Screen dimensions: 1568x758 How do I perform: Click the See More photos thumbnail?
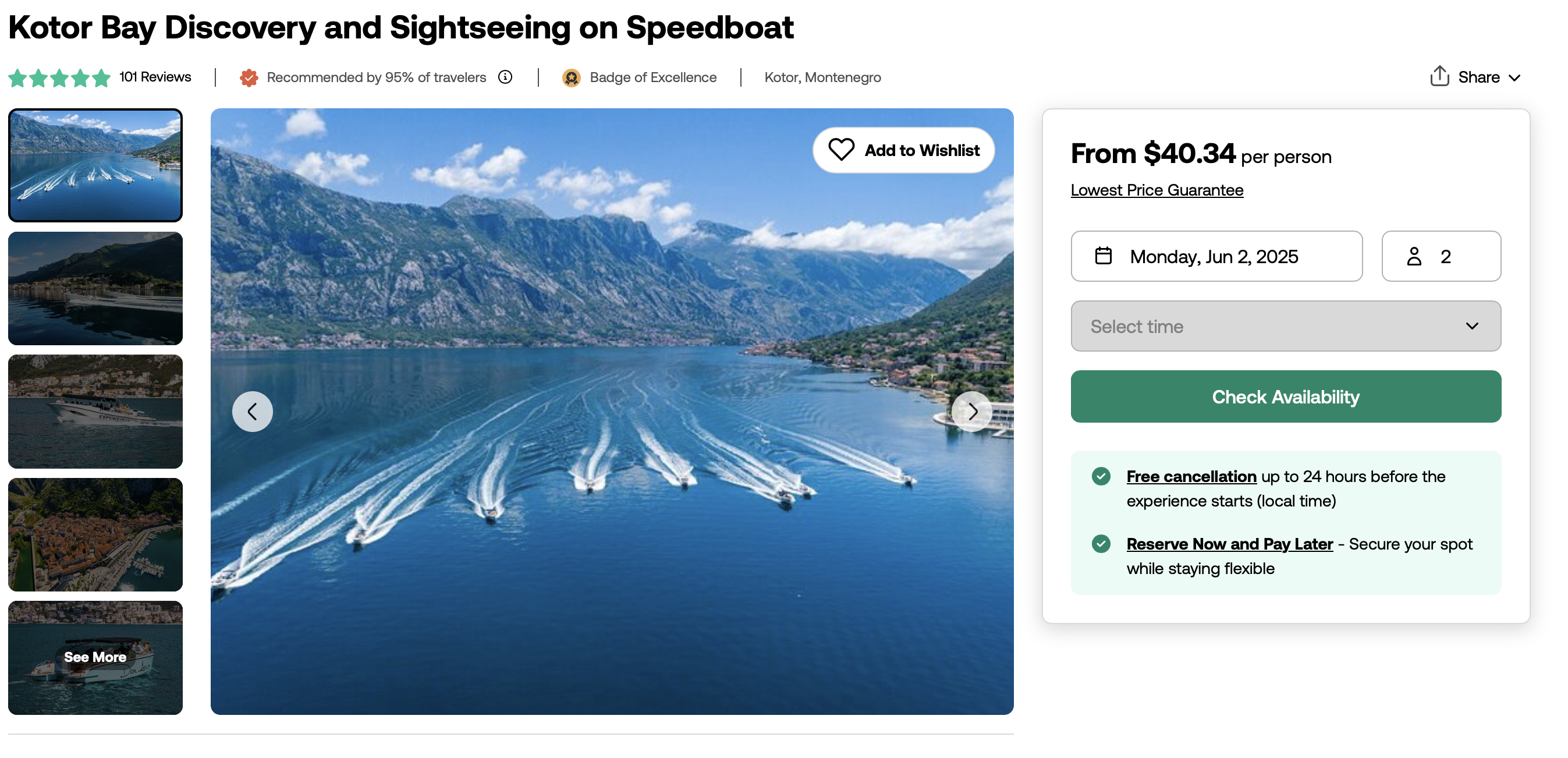point(95,657)
